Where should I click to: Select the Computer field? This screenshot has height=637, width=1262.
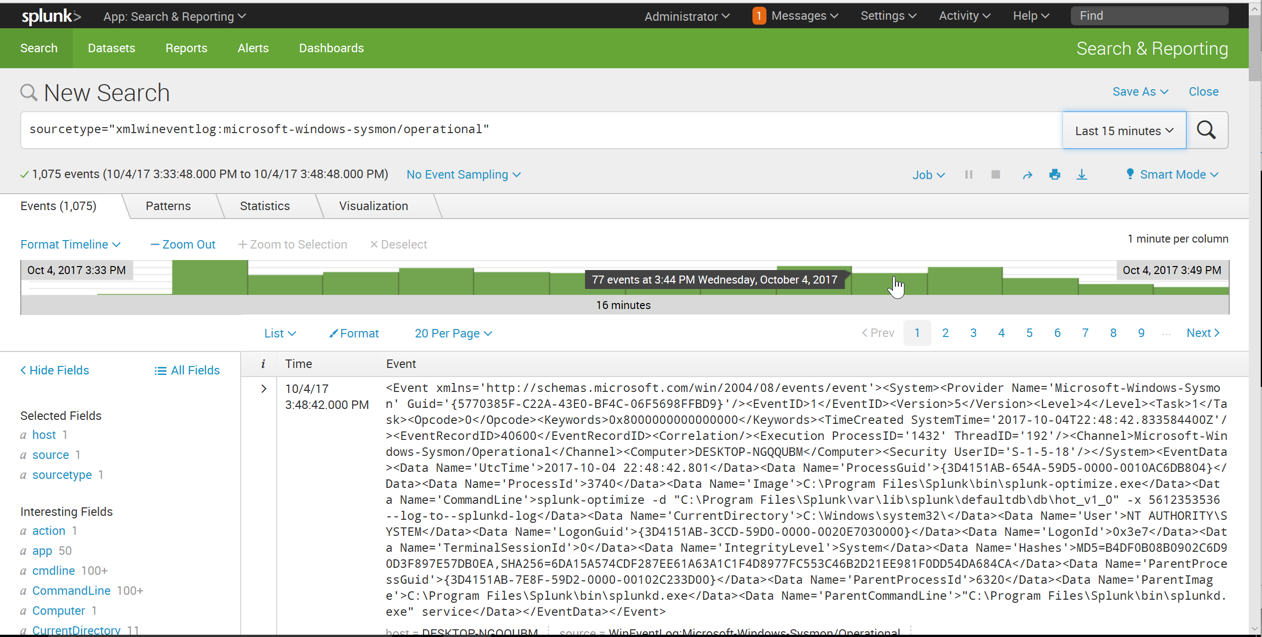(59, 611)
